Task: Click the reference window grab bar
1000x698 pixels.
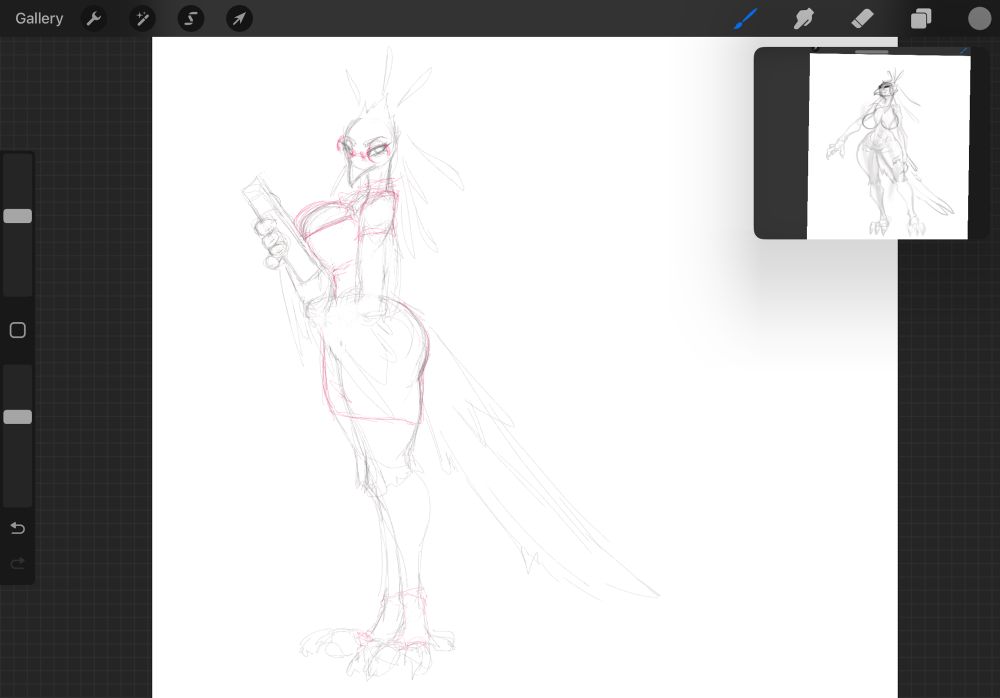Action: point(871,51)
